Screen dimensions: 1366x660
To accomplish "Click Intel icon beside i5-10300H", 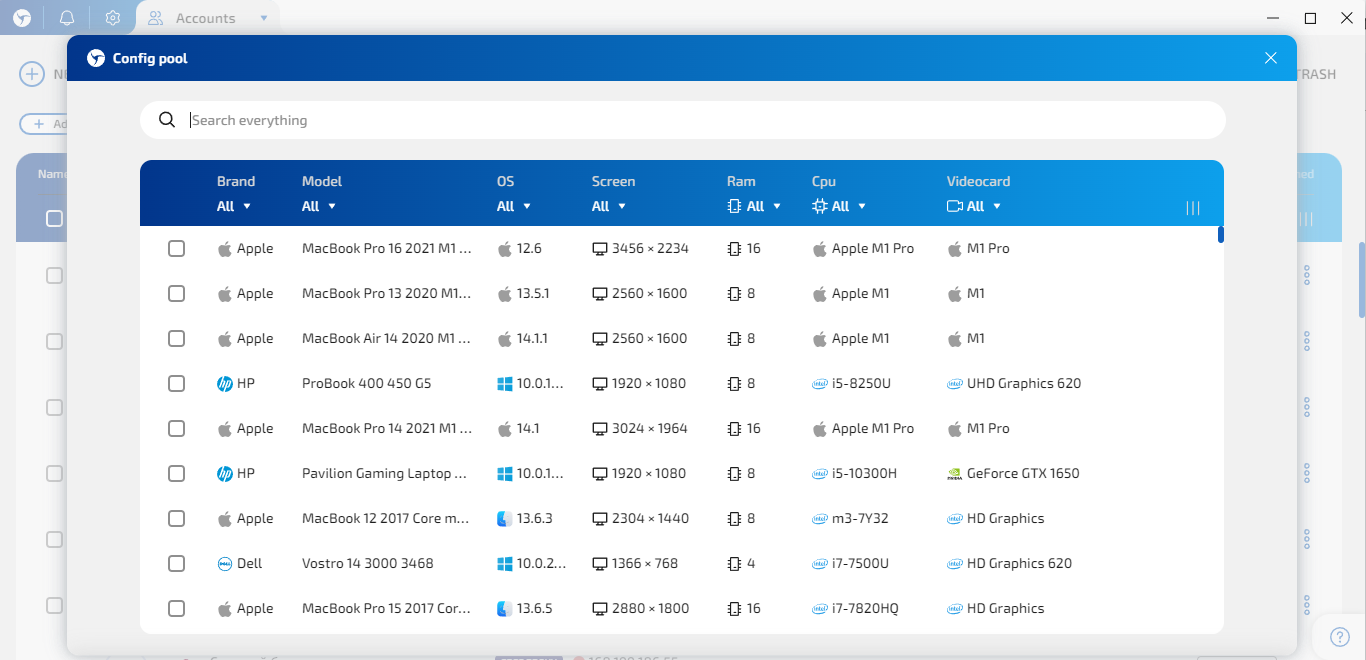I will coord(820,473).
